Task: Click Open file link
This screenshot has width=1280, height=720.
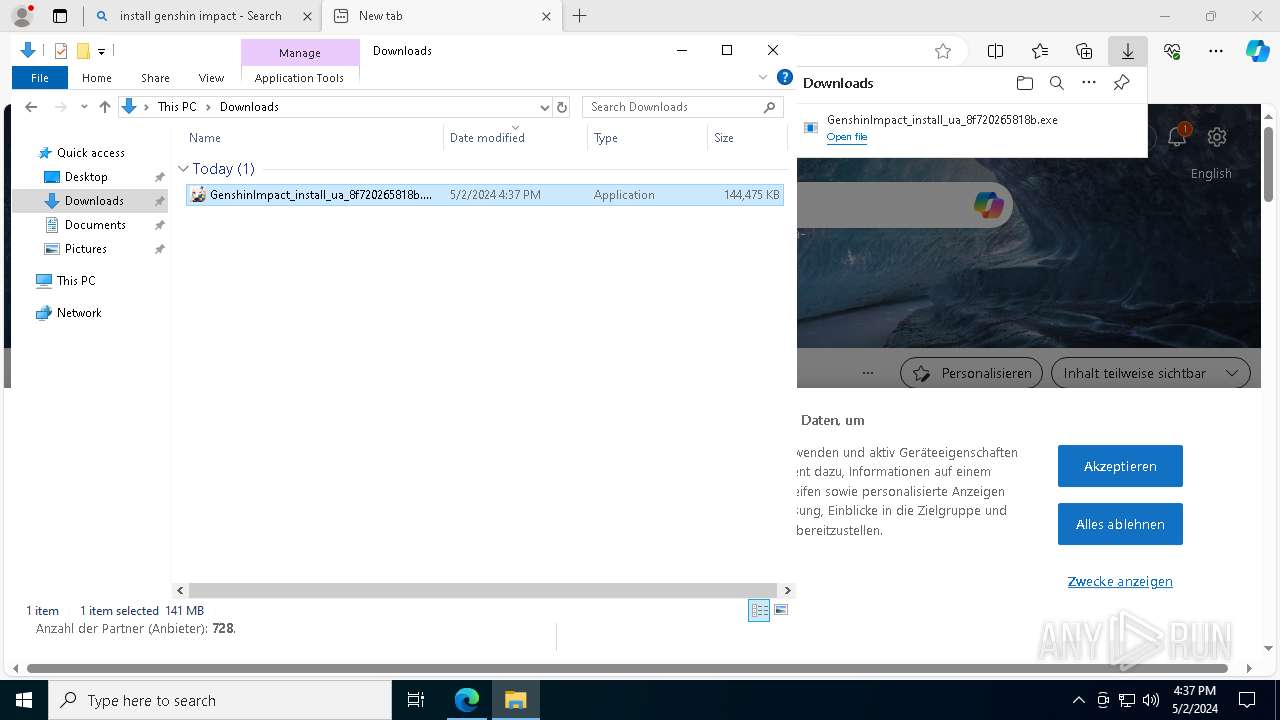Action: coord(847,137)
